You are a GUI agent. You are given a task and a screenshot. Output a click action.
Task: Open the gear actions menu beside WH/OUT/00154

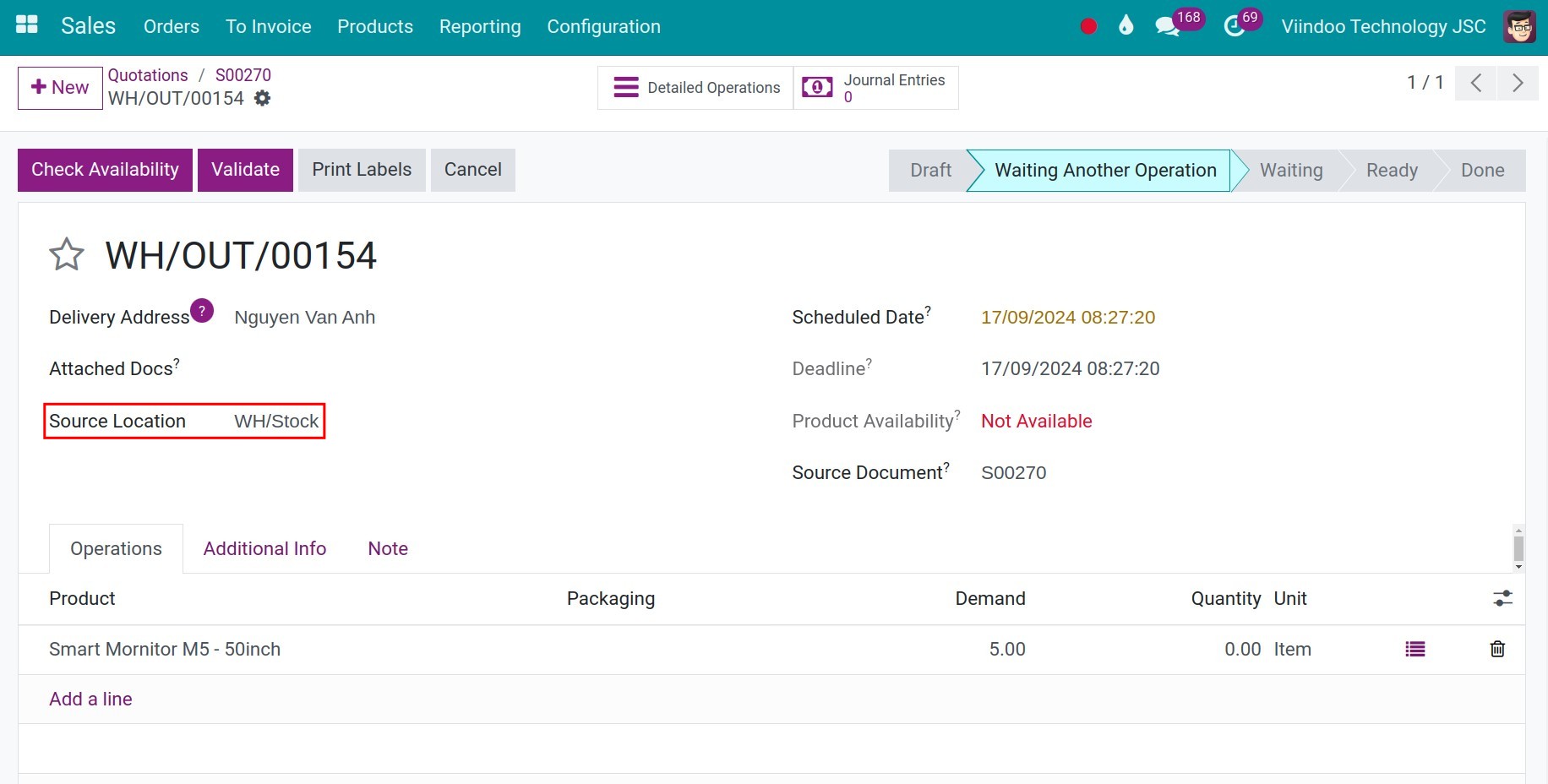(x=263, y=99)
